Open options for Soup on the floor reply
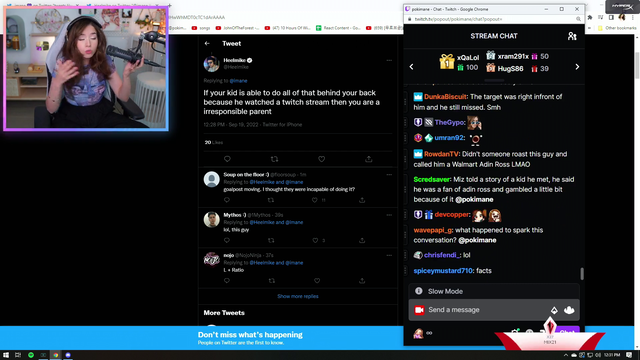 [x=389, y=175]
